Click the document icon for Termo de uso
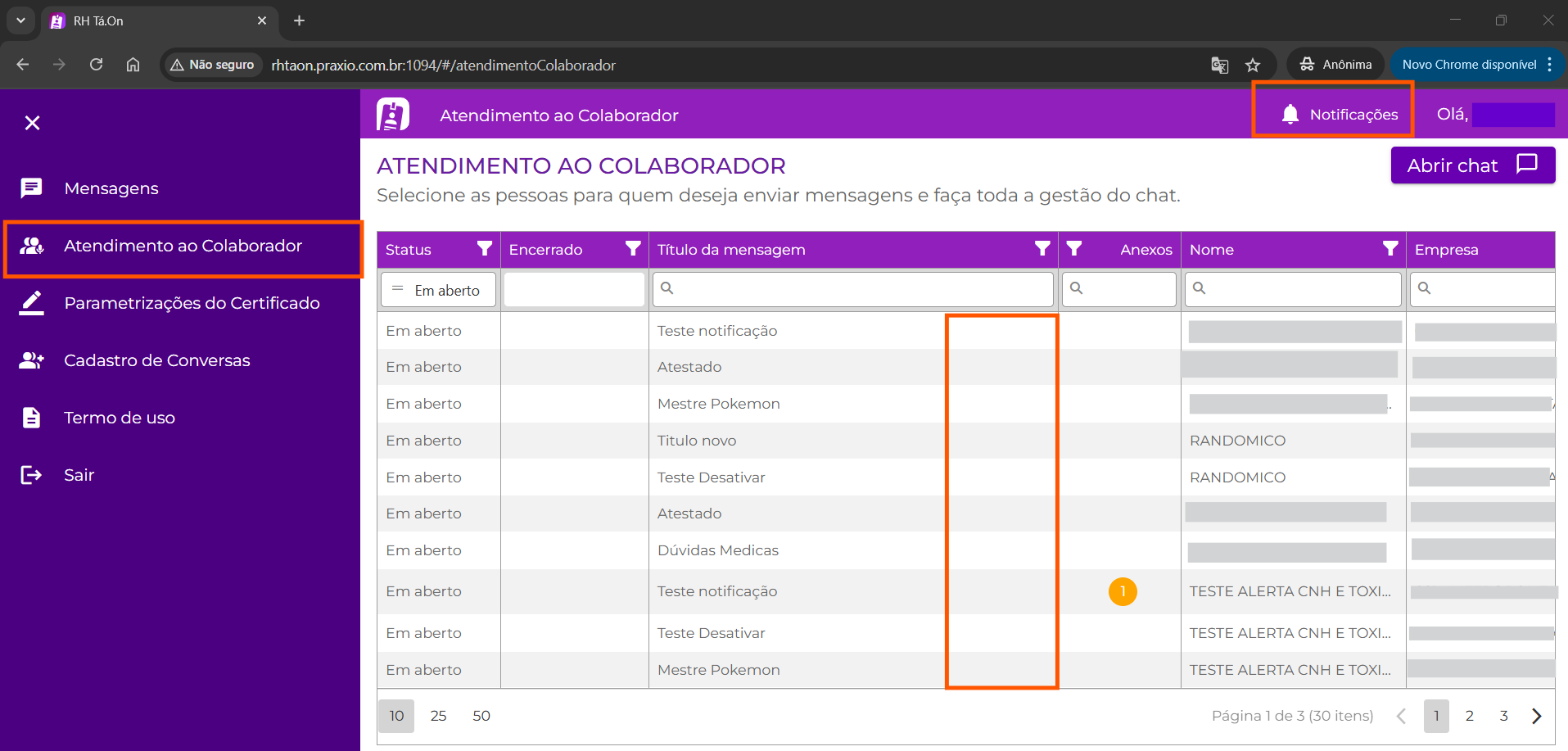This screenshot has height=751, width=1568. [x=31, y=418]
